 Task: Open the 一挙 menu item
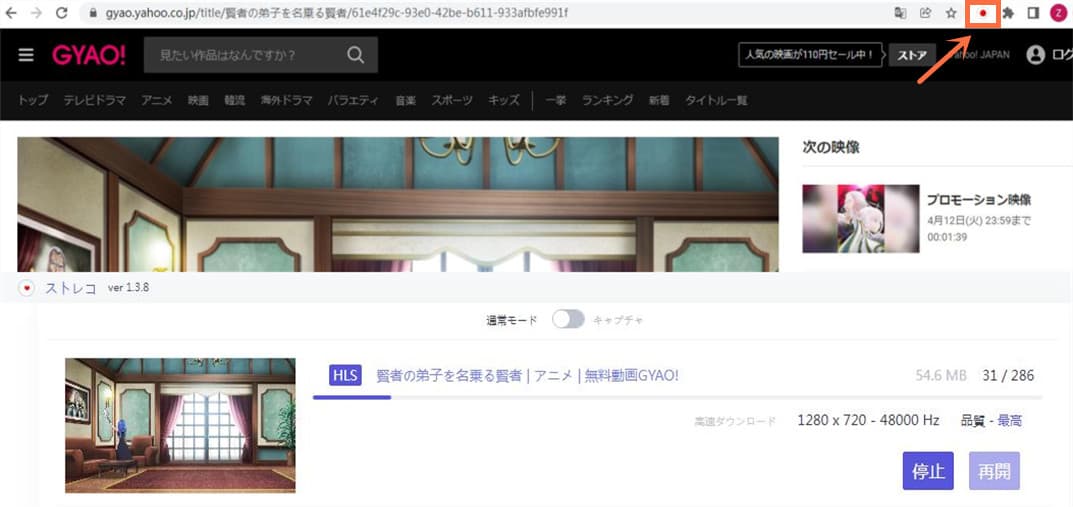coord(556,101)
